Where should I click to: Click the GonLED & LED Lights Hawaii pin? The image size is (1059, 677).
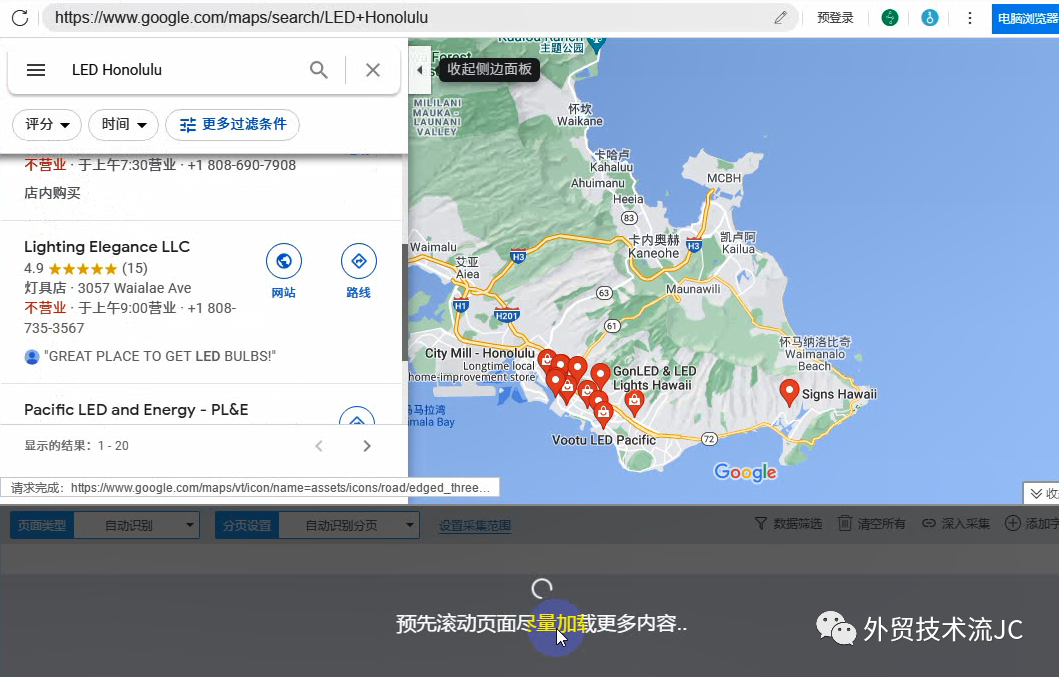click(600, 374)
